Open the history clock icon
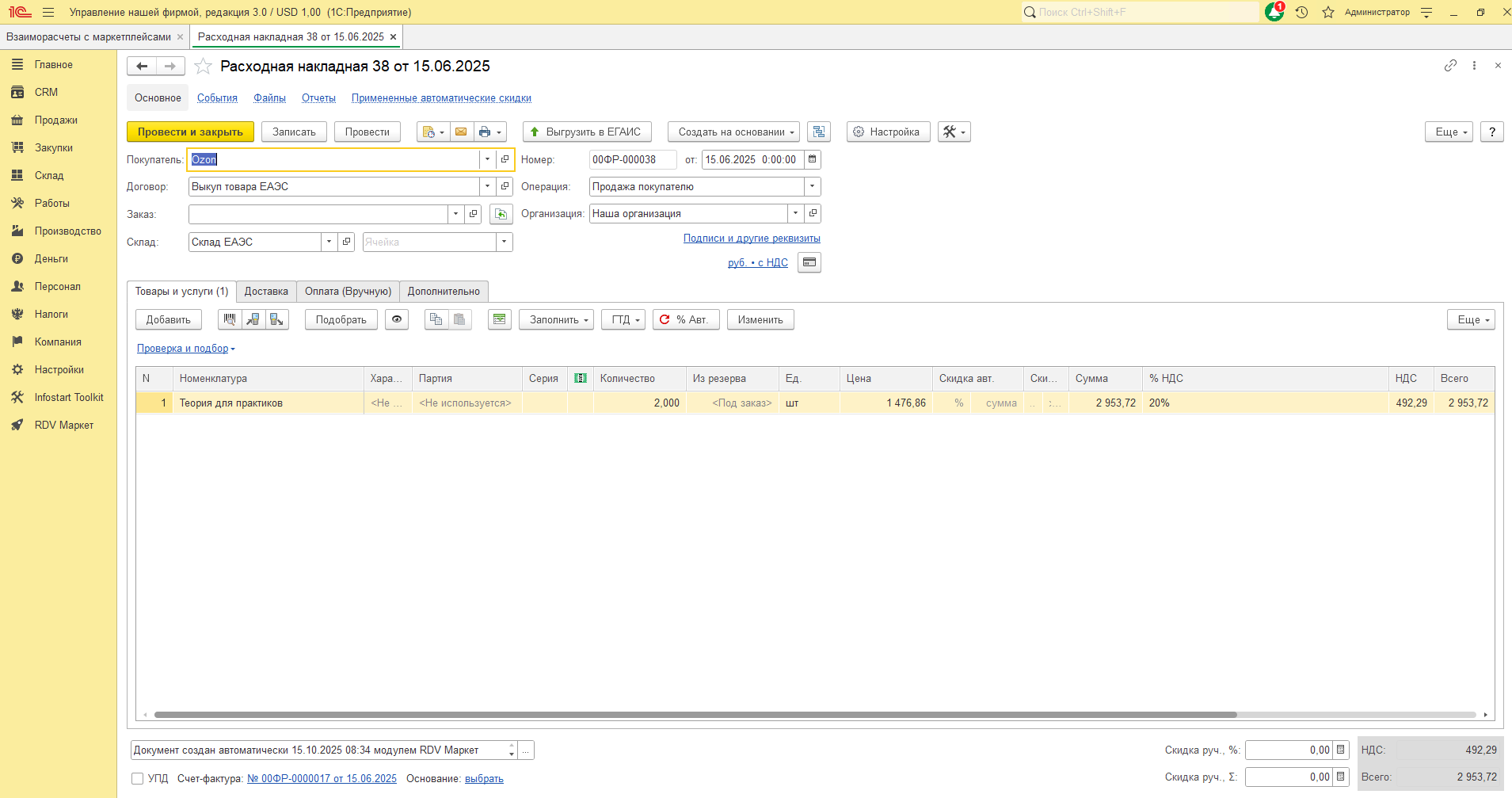The height and width of the screenshot is (798, 1512). point(1301,12)
